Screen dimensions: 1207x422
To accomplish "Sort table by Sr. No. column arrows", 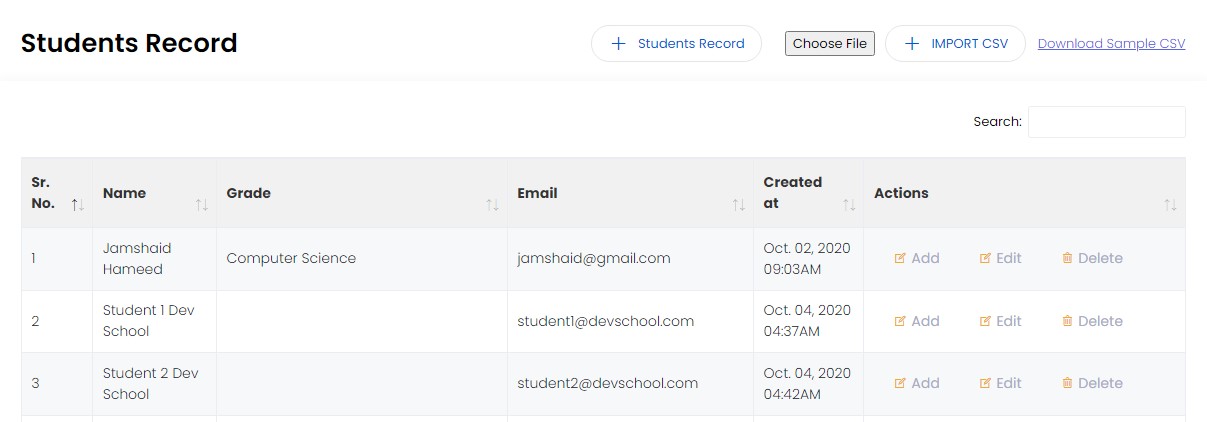I will [x=77, y=204].
